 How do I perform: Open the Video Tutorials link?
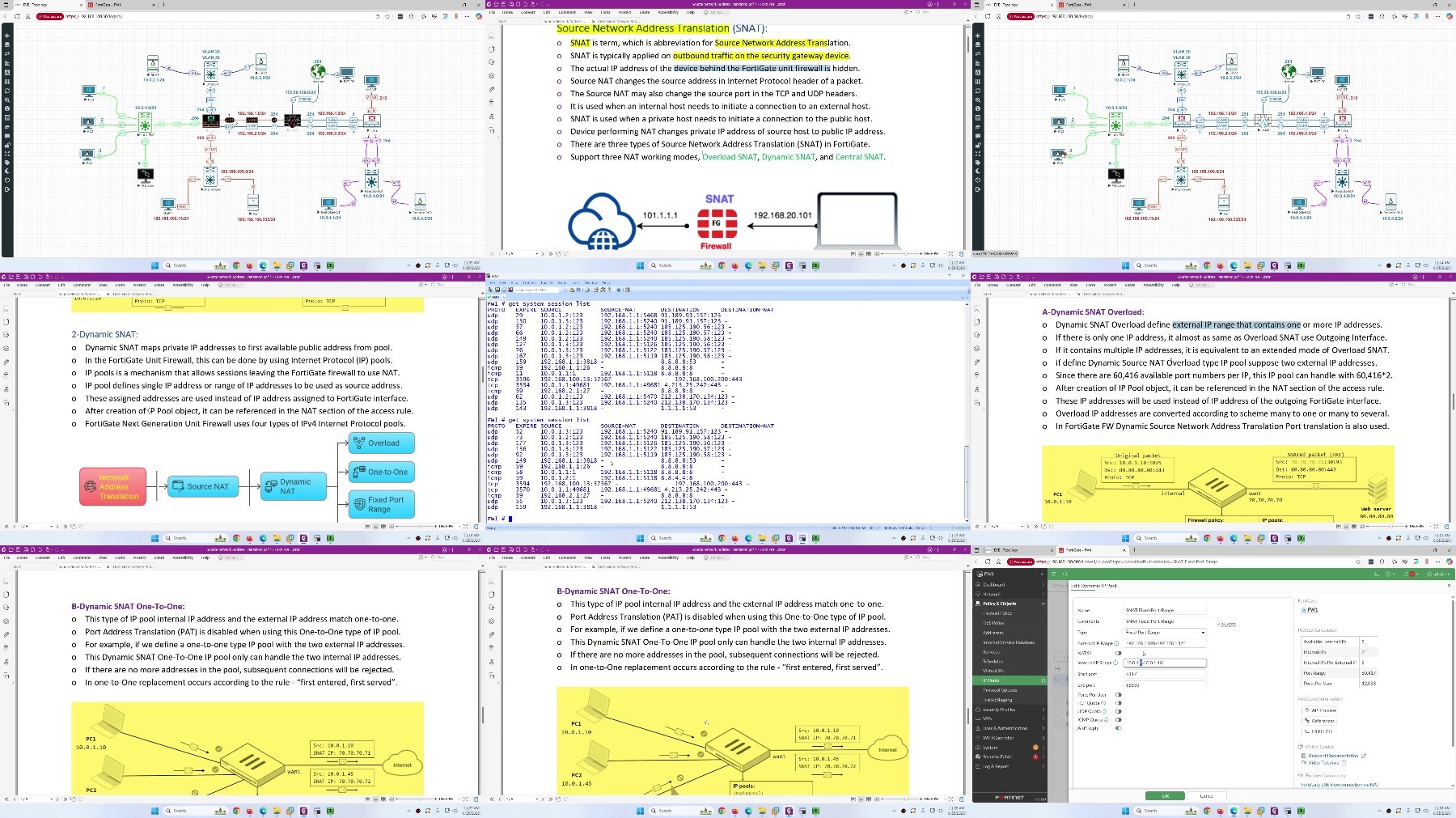[x=1323, y=763]
